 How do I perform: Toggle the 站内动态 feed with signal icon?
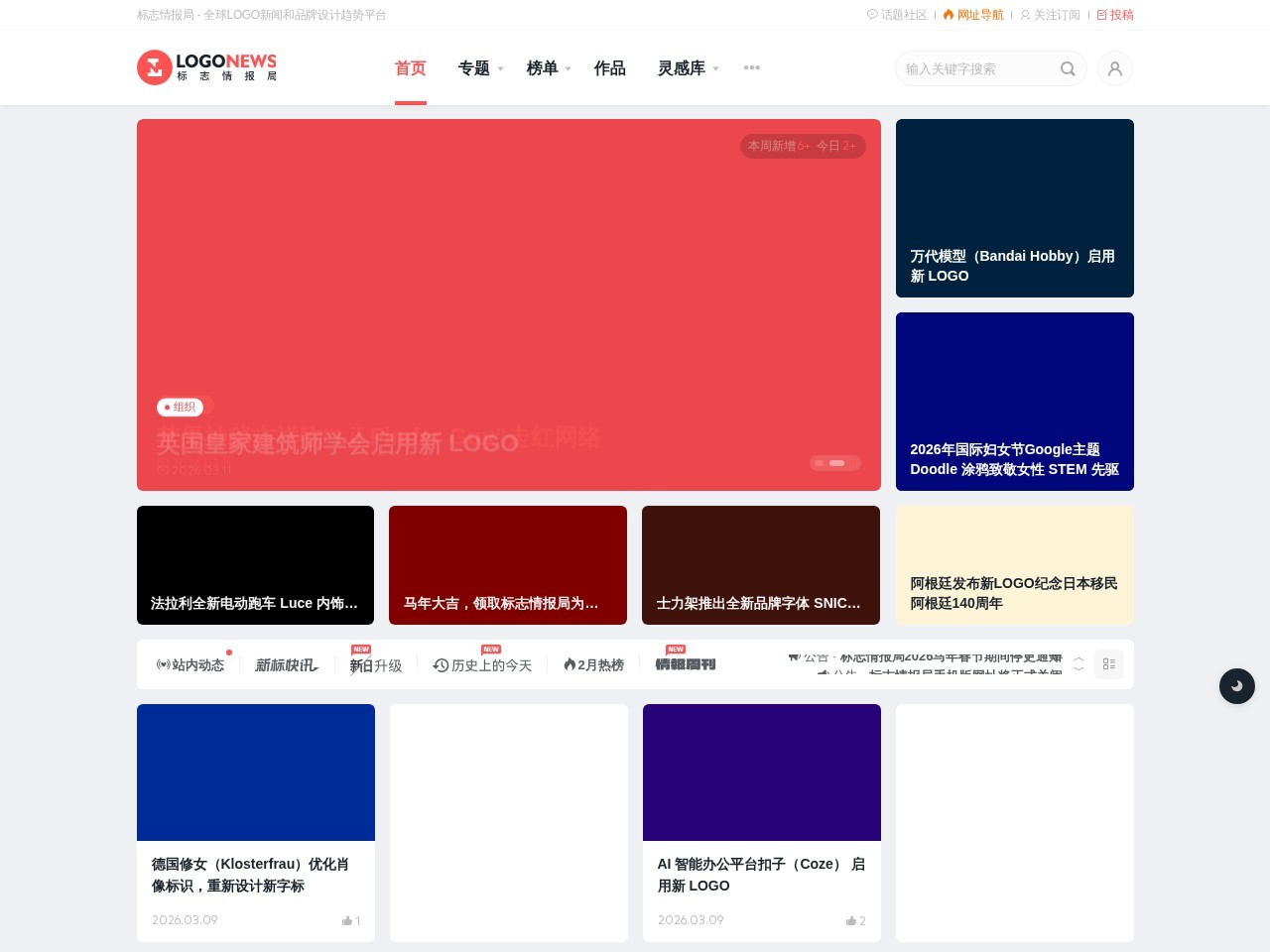pyautogui.click(x=163, y=665)
